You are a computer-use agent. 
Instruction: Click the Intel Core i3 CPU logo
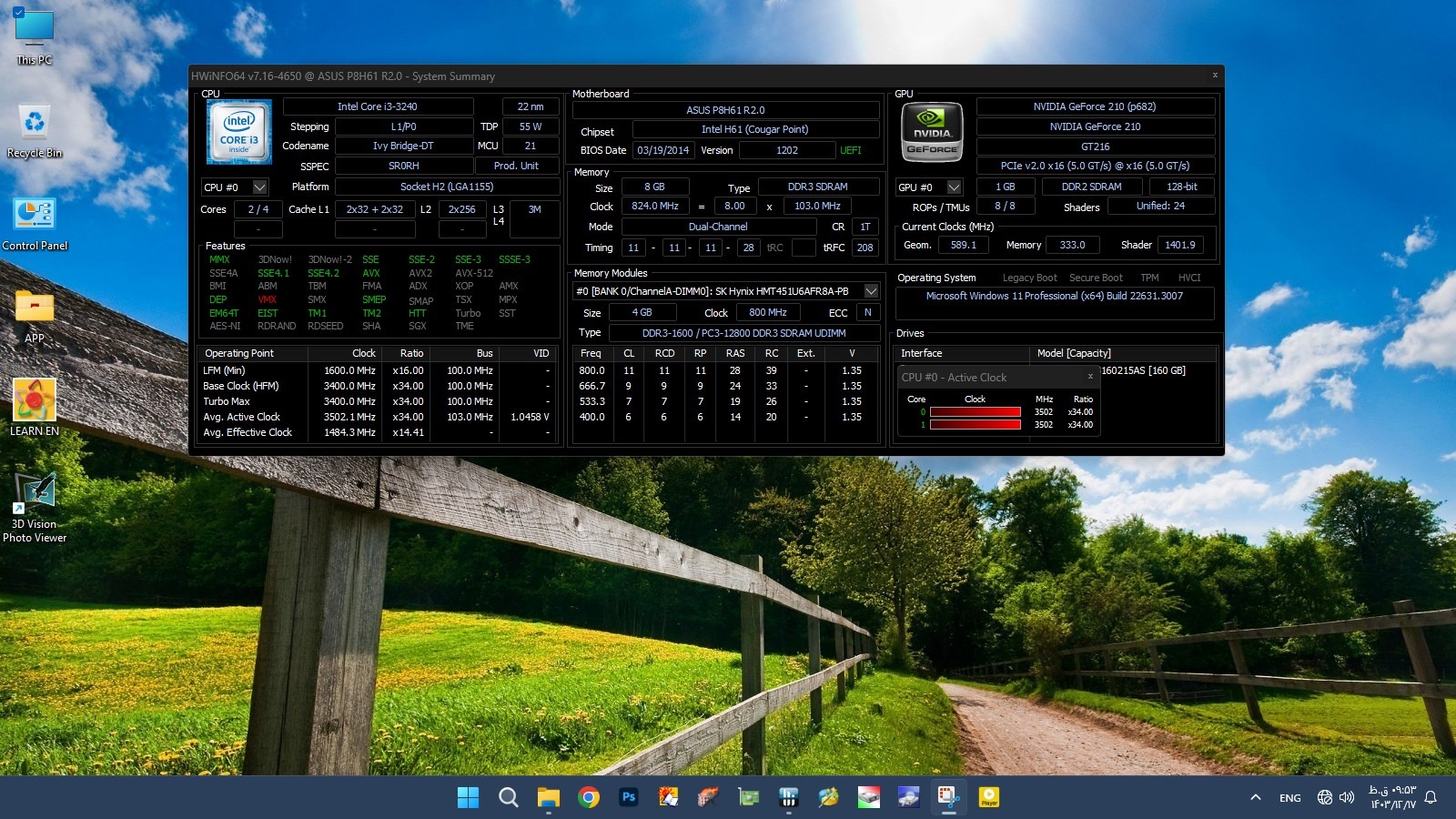pyautogui.click(x=238, y=132)
